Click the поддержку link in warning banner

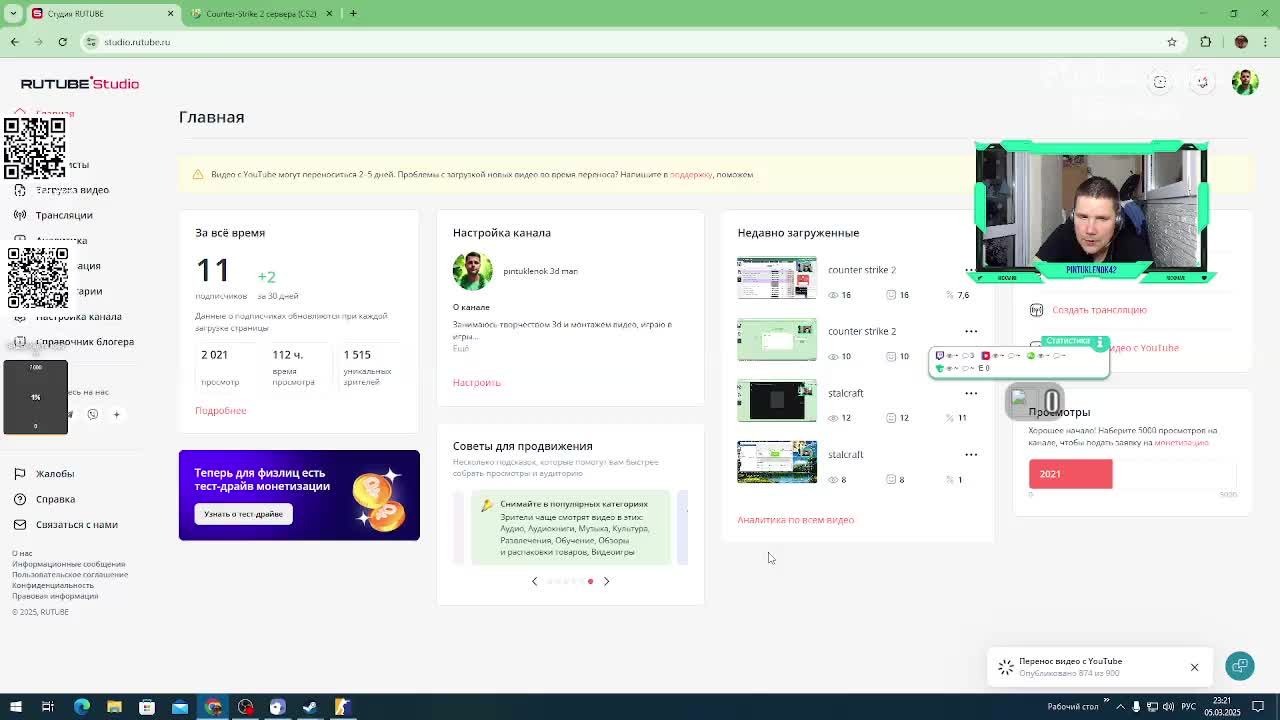[691, 174]
